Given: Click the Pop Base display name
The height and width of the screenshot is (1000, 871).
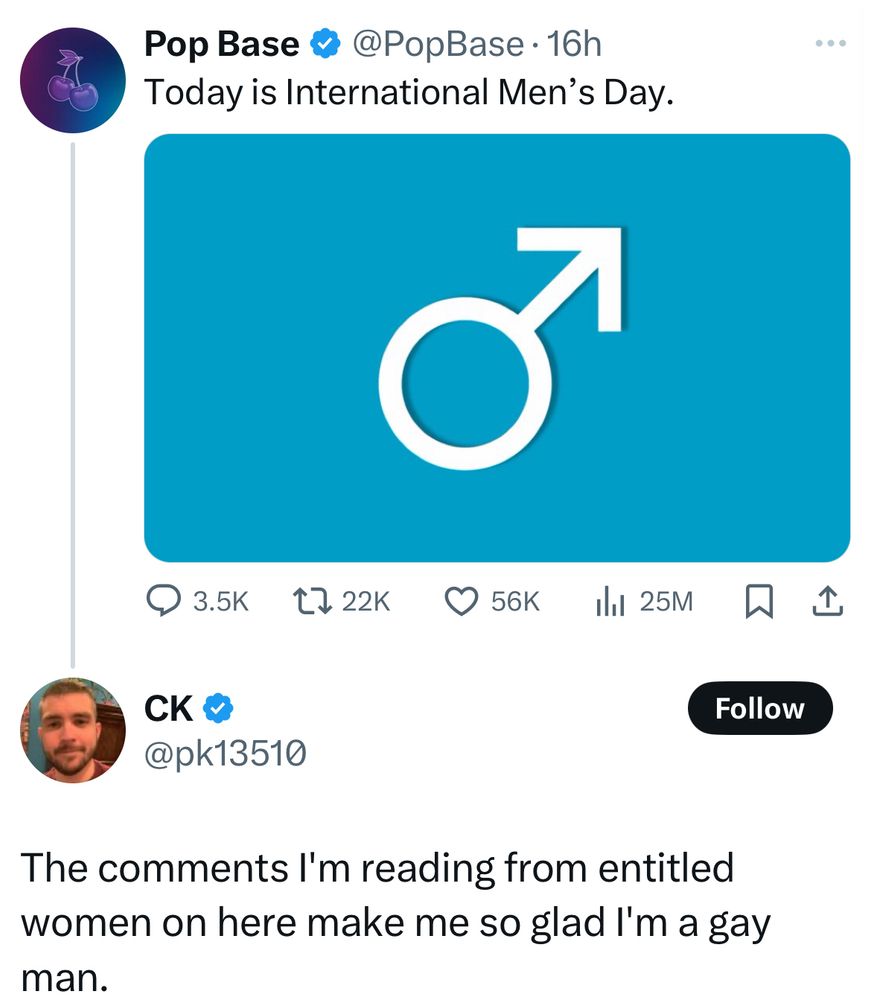Looking at the screenshot, I should (x=222, y=44).
